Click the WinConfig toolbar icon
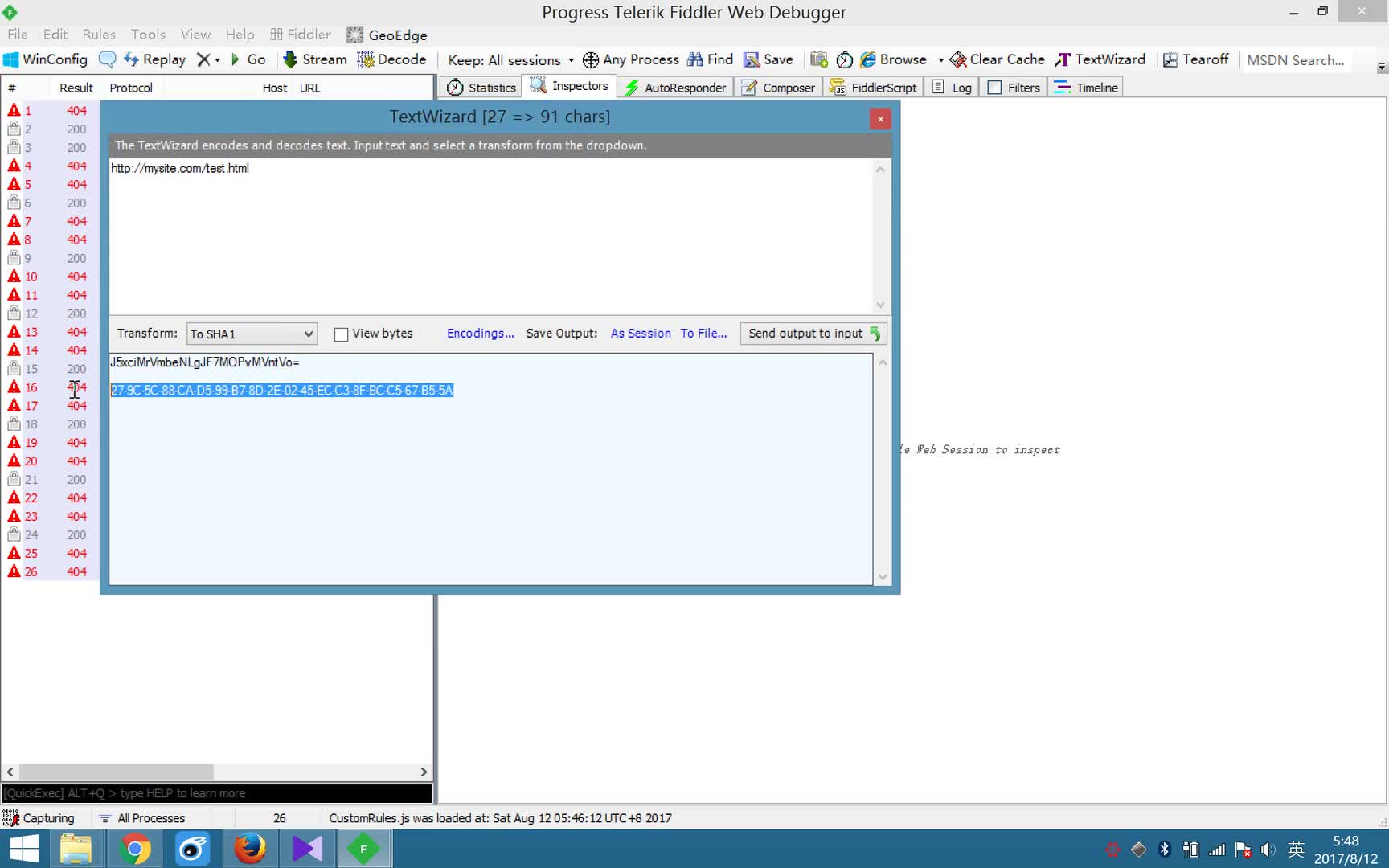The width and height of the screenshot is (1389, 868). point(45,59)
